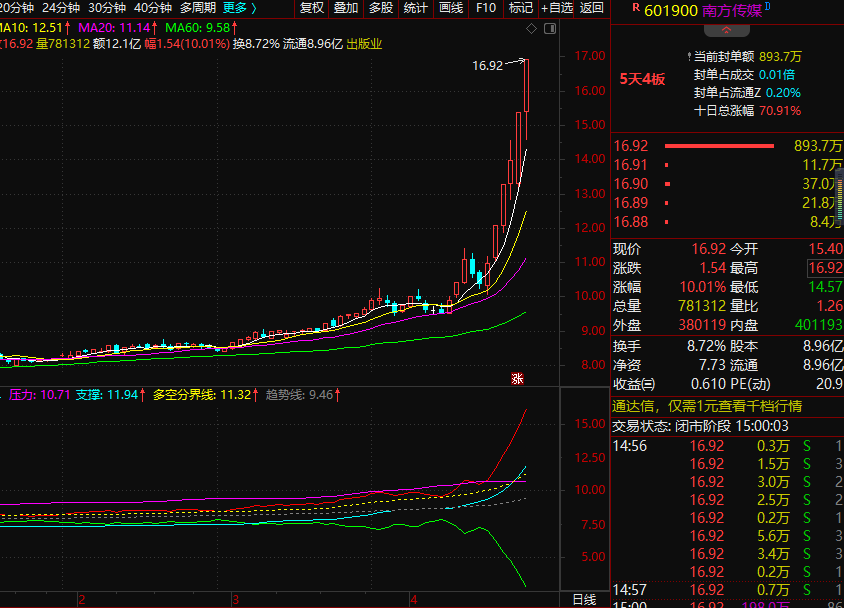Expand the 更多 period options

click(x=239, y=8)
